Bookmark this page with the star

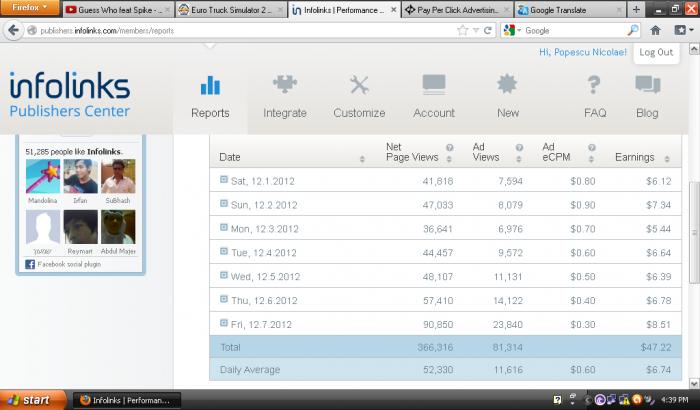point(462,30)
